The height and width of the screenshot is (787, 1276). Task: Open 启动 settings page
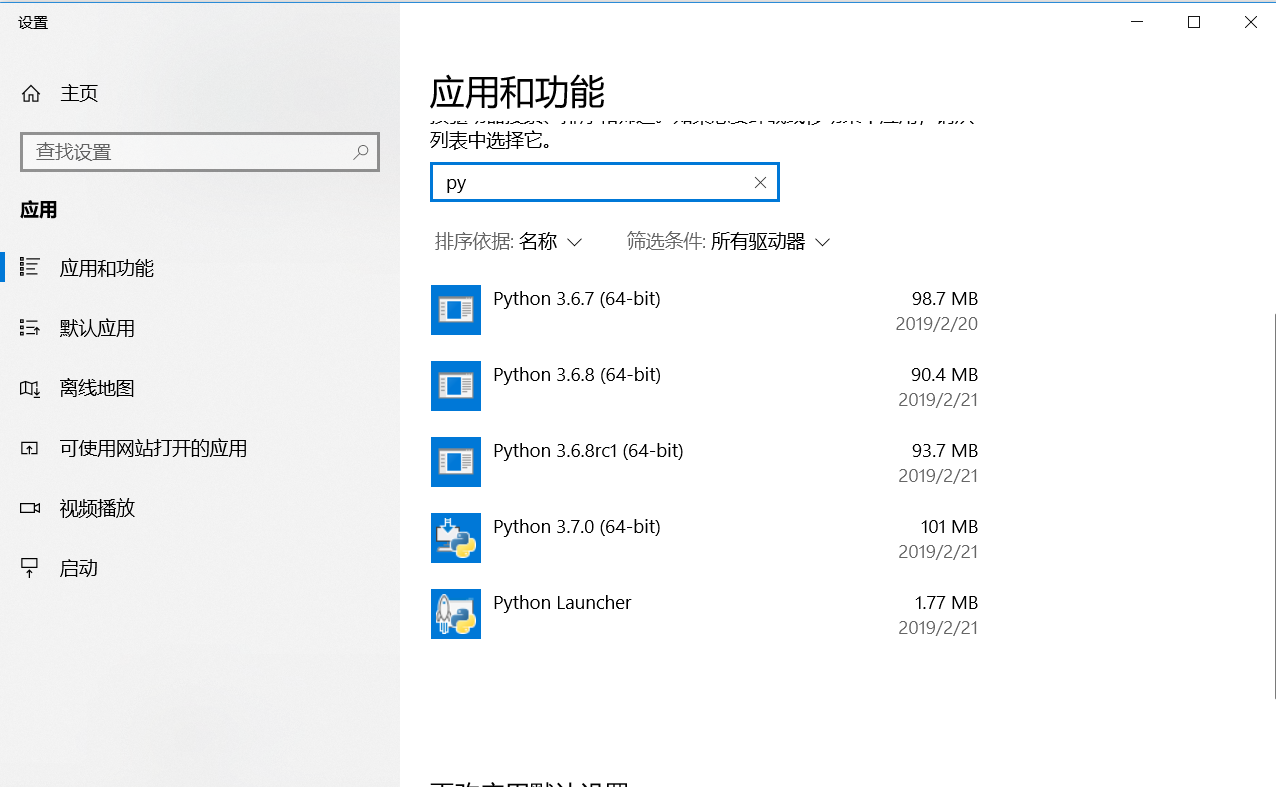coord(79,568)
